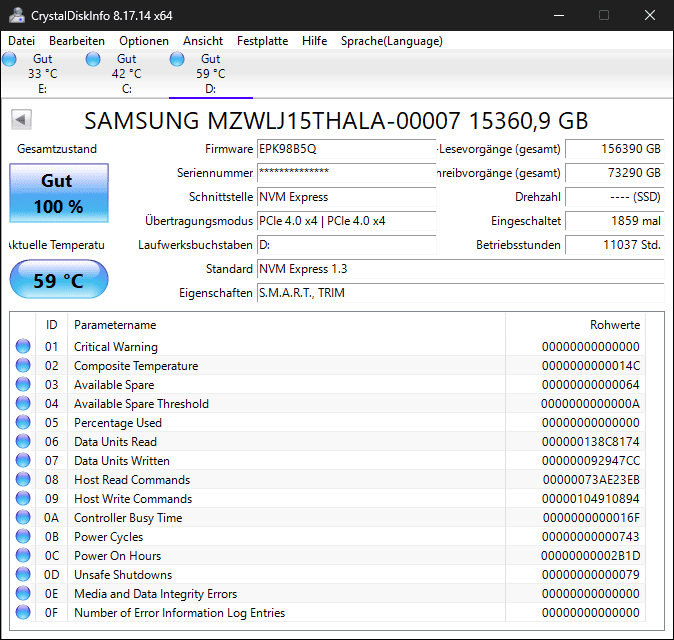
Task: Click the Seriennummer masked field
Action: pyautogui.click(x=346, y=173)
